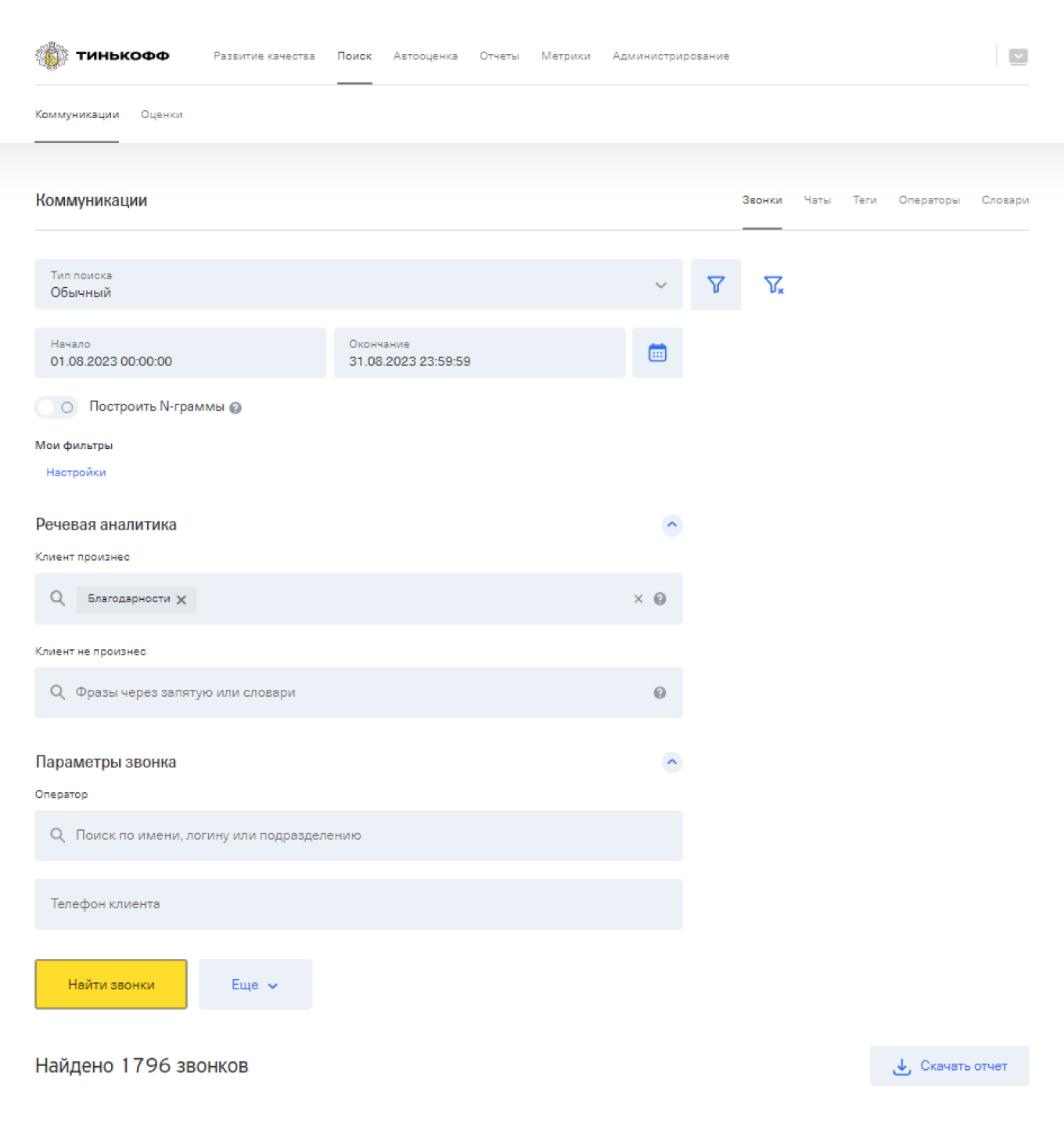Open help for Клиент не произнес field
Image resolution: width=1064 pixels, height=1138 pixels.
660,693
